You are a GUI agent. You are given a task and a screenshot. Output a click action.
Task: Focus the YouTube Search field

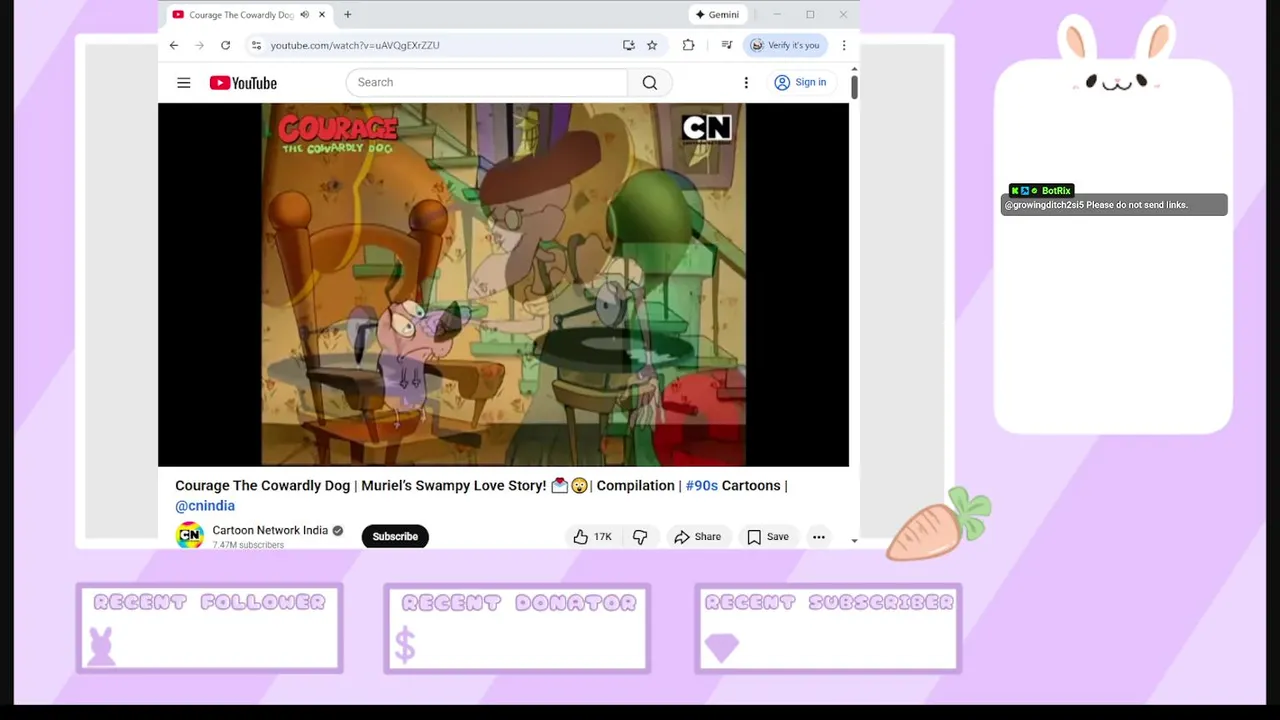point(487,83)
